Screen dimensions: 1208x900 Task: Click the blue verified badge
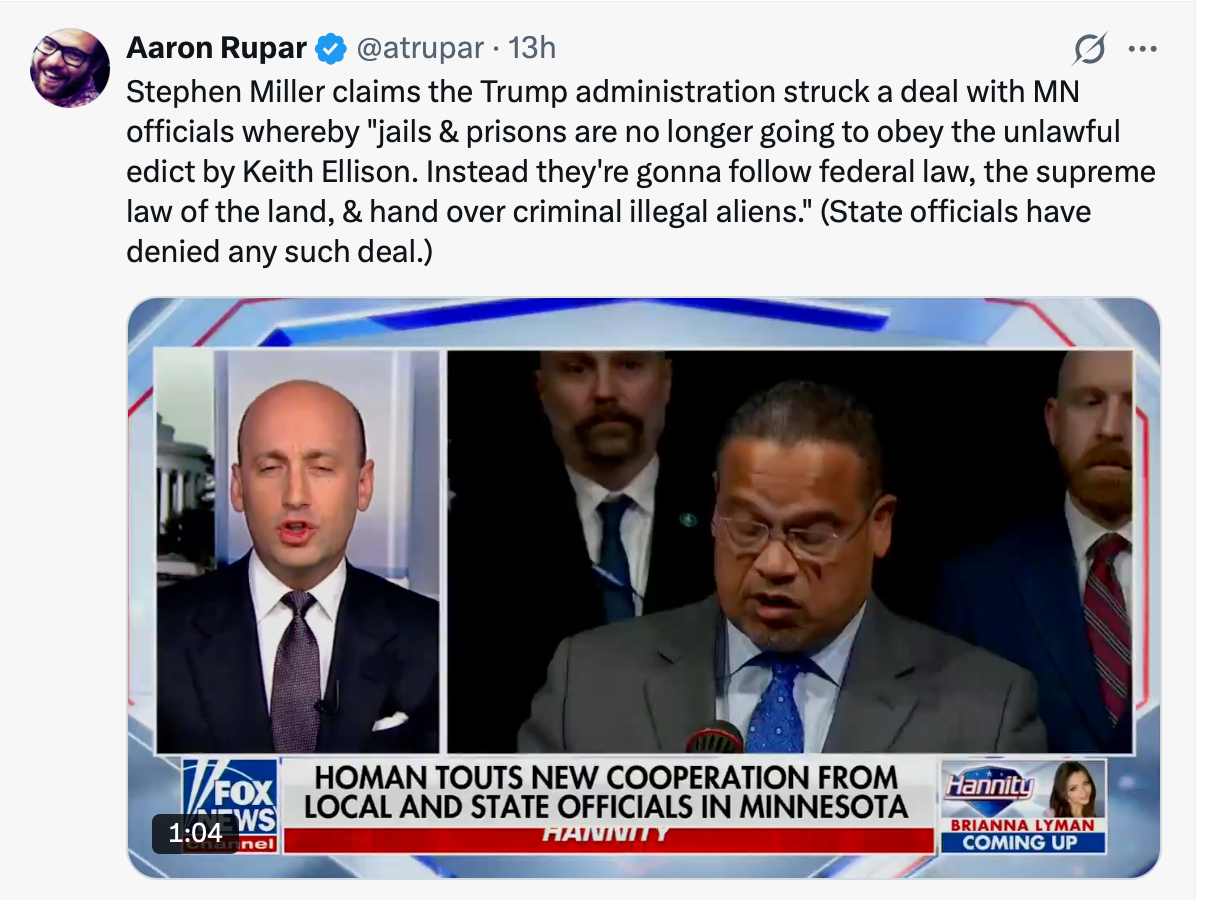(331, 48)
